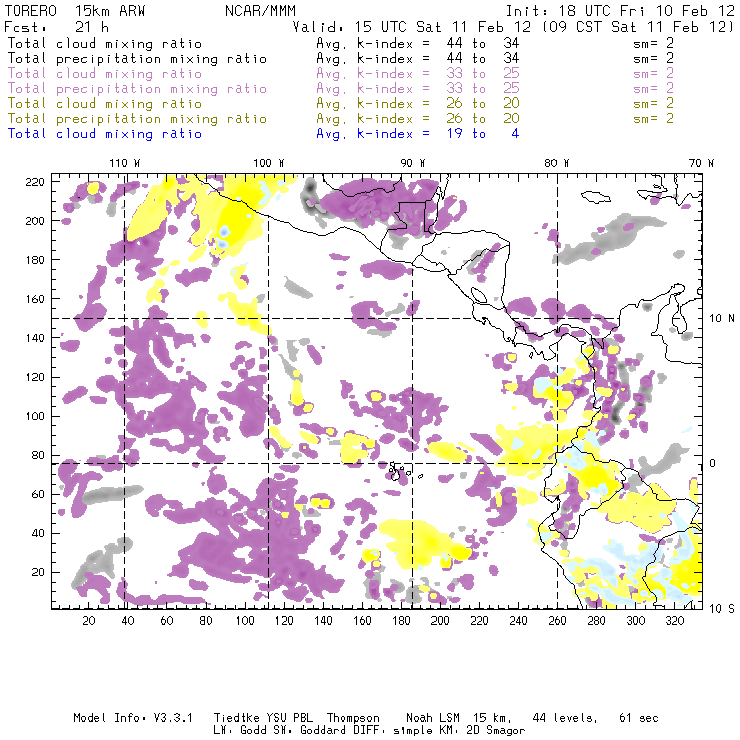Click the "80 W" longitude label
The width and height of the screenshot is (740, 740).
pos(556,163)
